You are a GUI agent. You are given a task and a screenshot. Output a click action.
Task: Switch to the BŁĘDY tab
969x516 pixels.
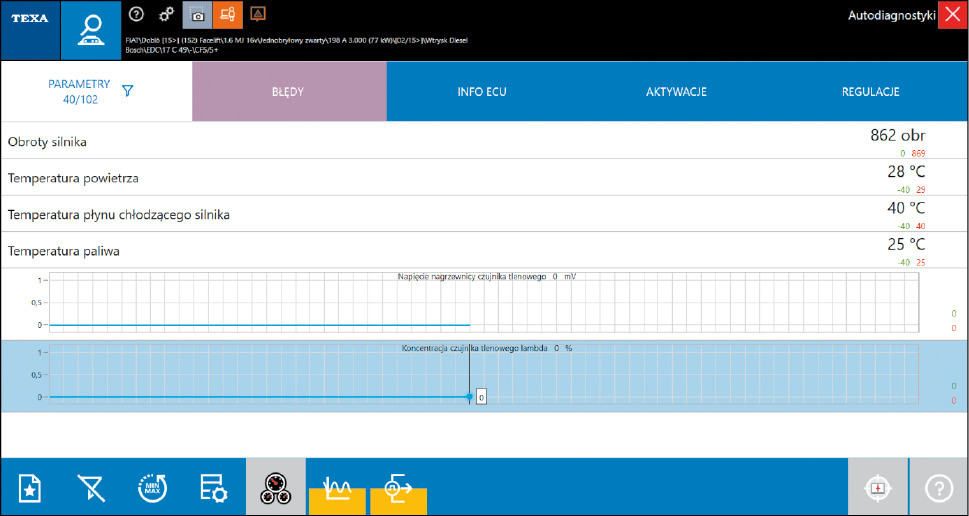point(288,92)
